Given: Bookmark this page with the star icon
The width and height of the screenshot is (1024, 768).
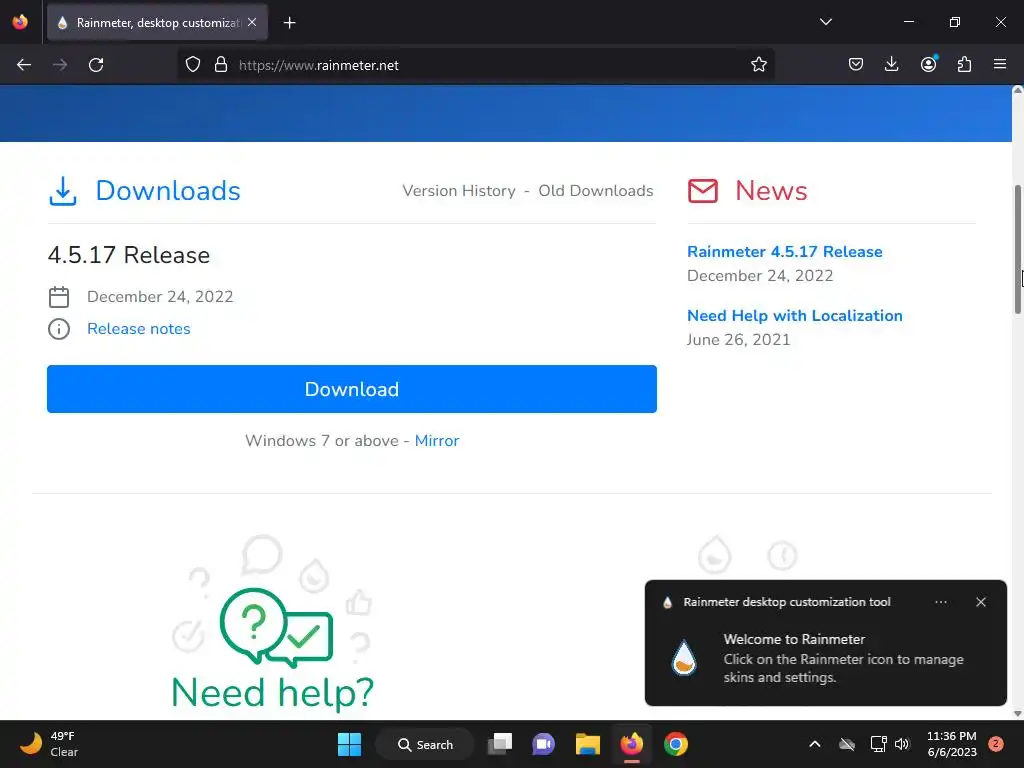Looking at the screenshot, I should click(758, 65).
